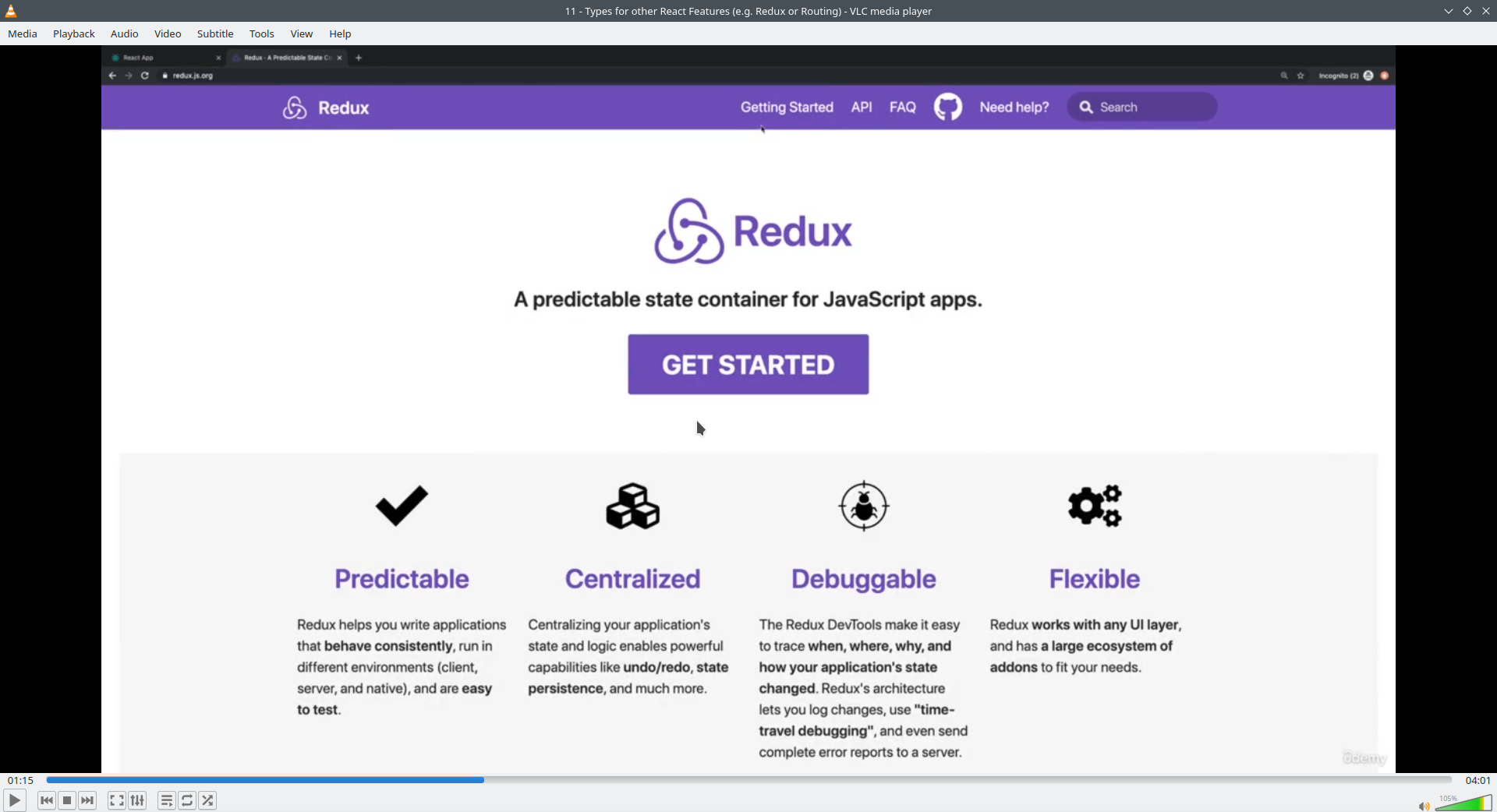Click the API nav link
The width and height of the screenshot is (1497, 812).
[x=862, y=108]
